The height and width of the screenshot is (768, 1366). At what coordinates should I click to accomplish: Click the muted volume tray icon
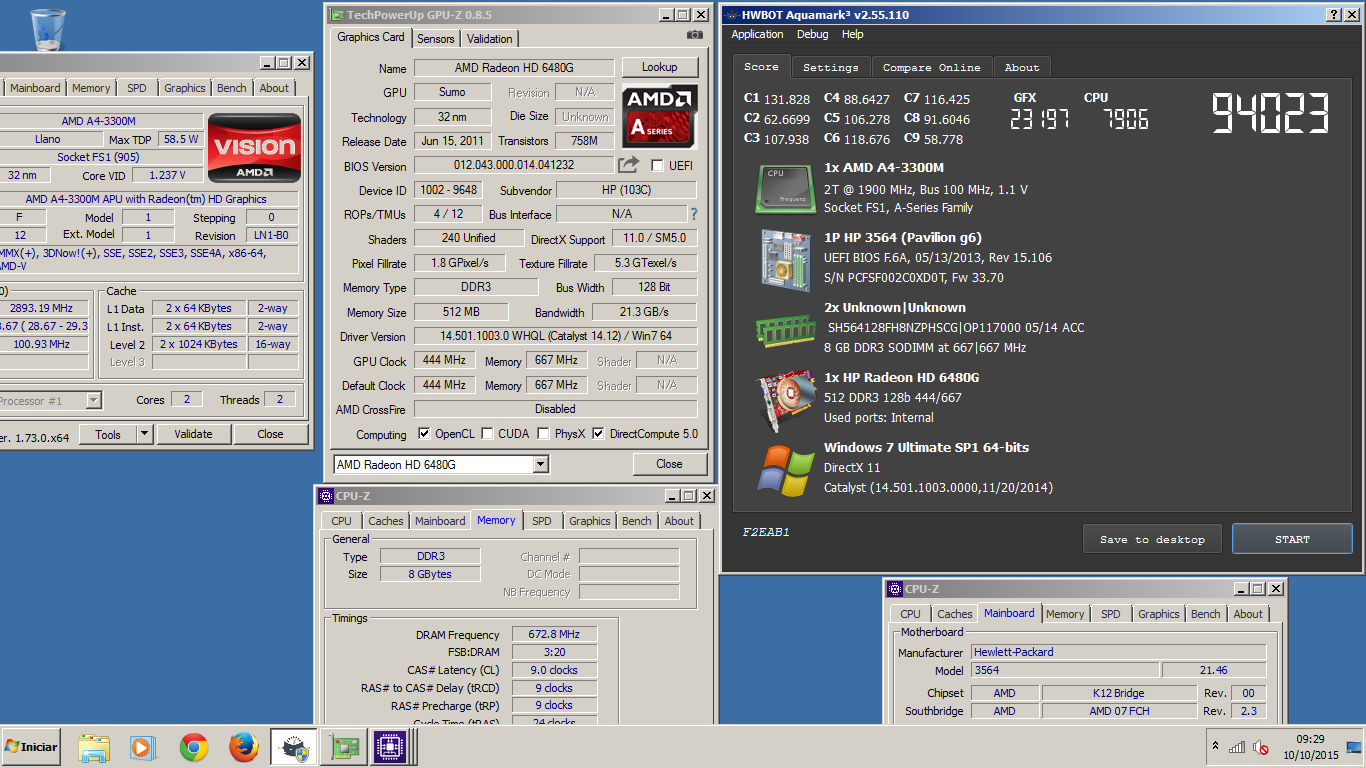point(1262,747)
